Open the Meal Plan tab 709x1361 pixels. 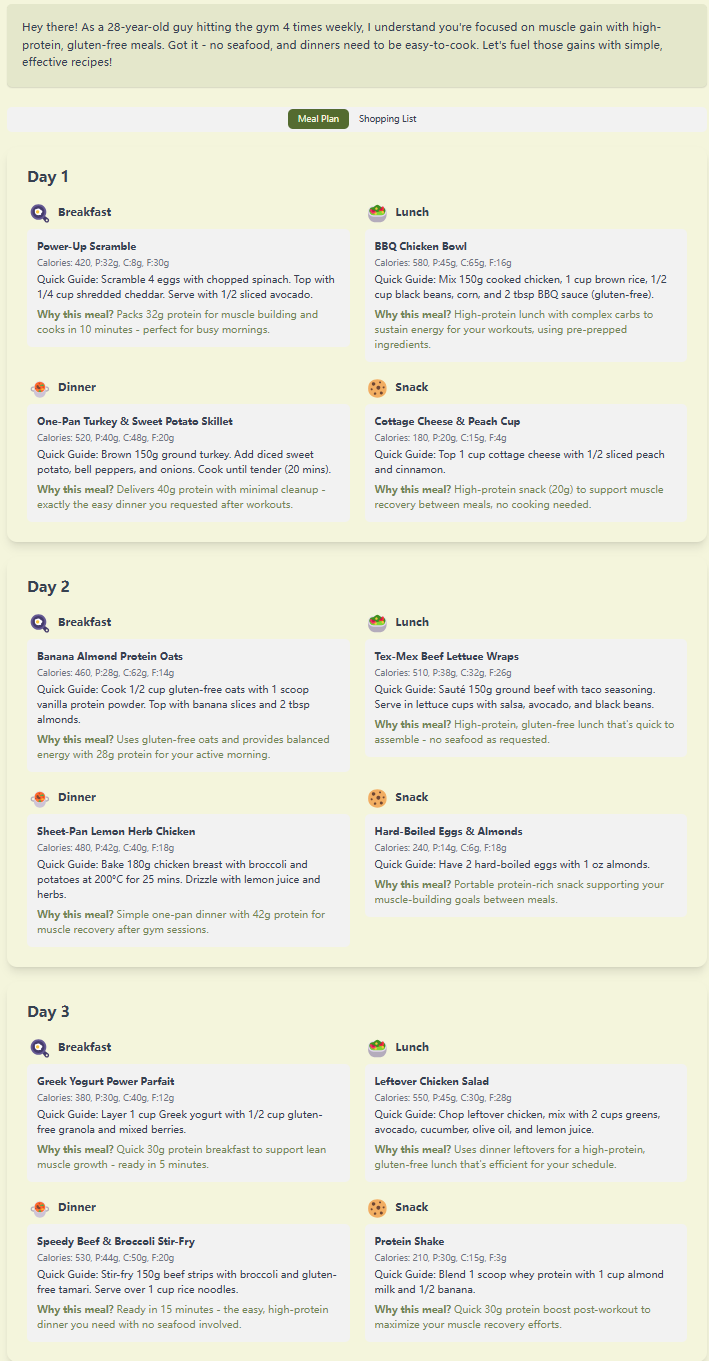point(318,118)
